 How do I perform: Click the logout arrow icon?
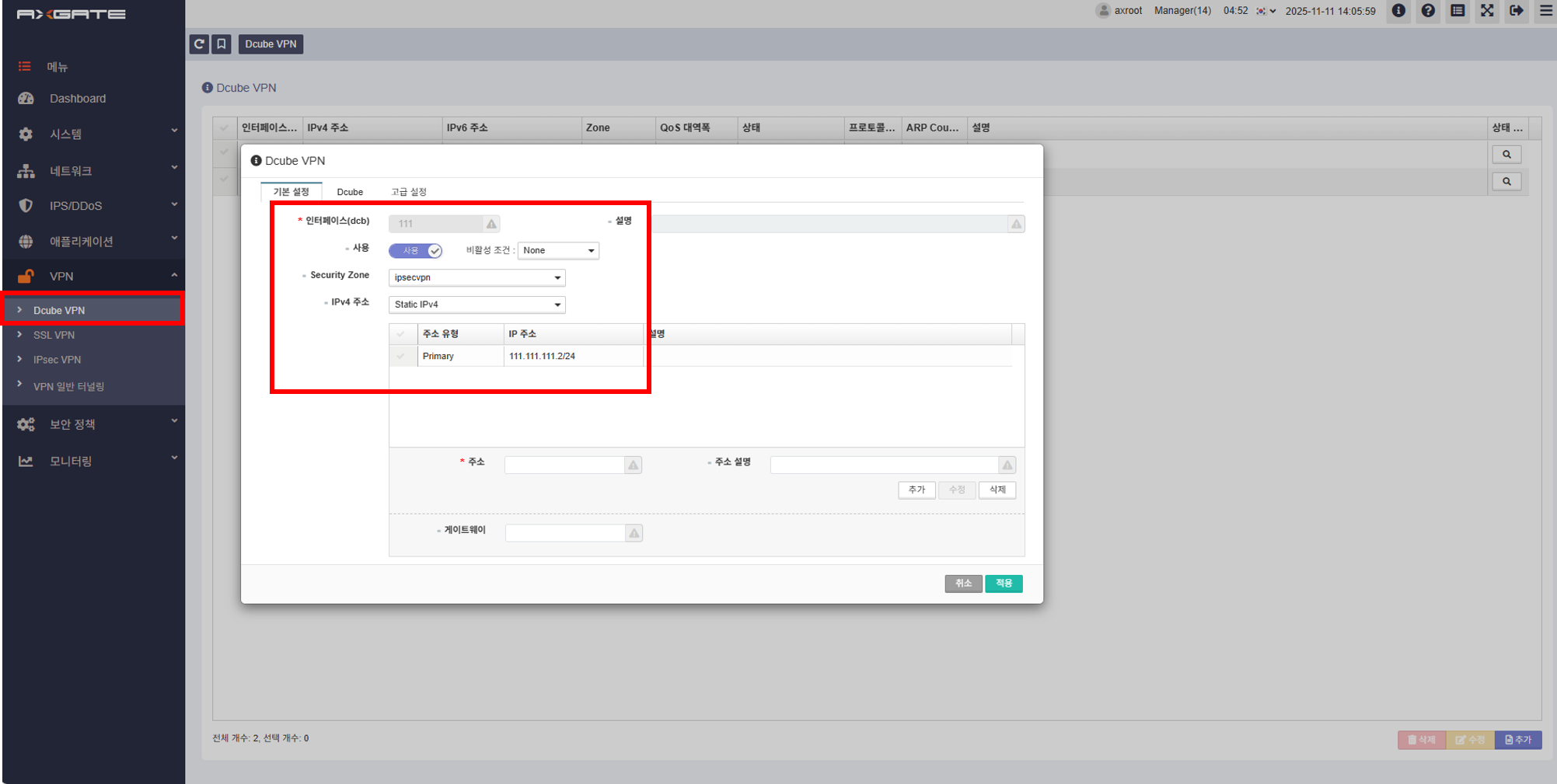tap(1517, 11)
